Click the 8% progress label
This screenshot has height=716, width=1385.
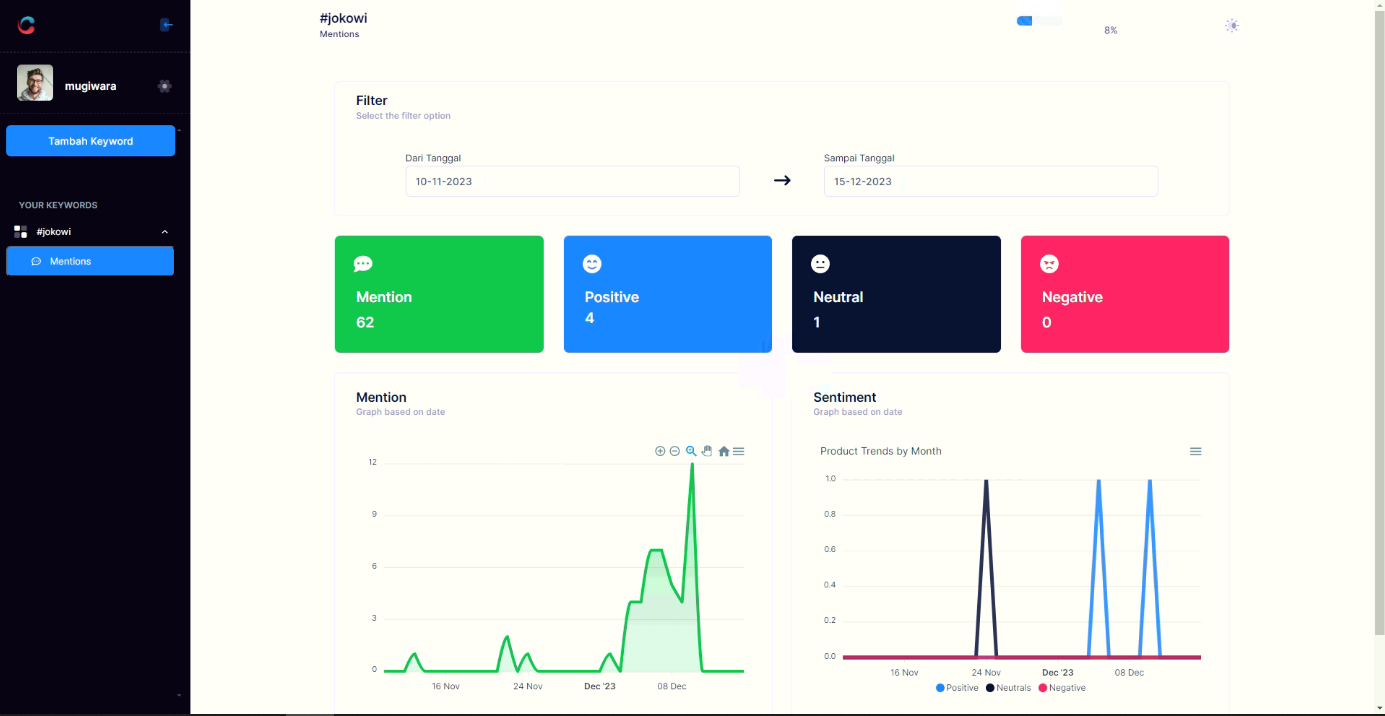[1110, 31]
